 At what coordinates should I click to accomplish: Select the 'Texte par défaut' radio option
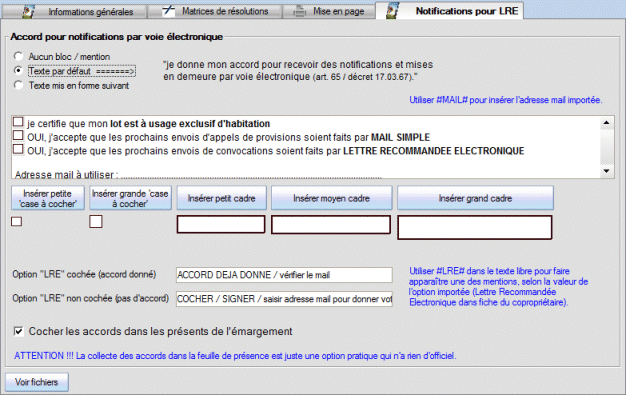pos(18,71)
